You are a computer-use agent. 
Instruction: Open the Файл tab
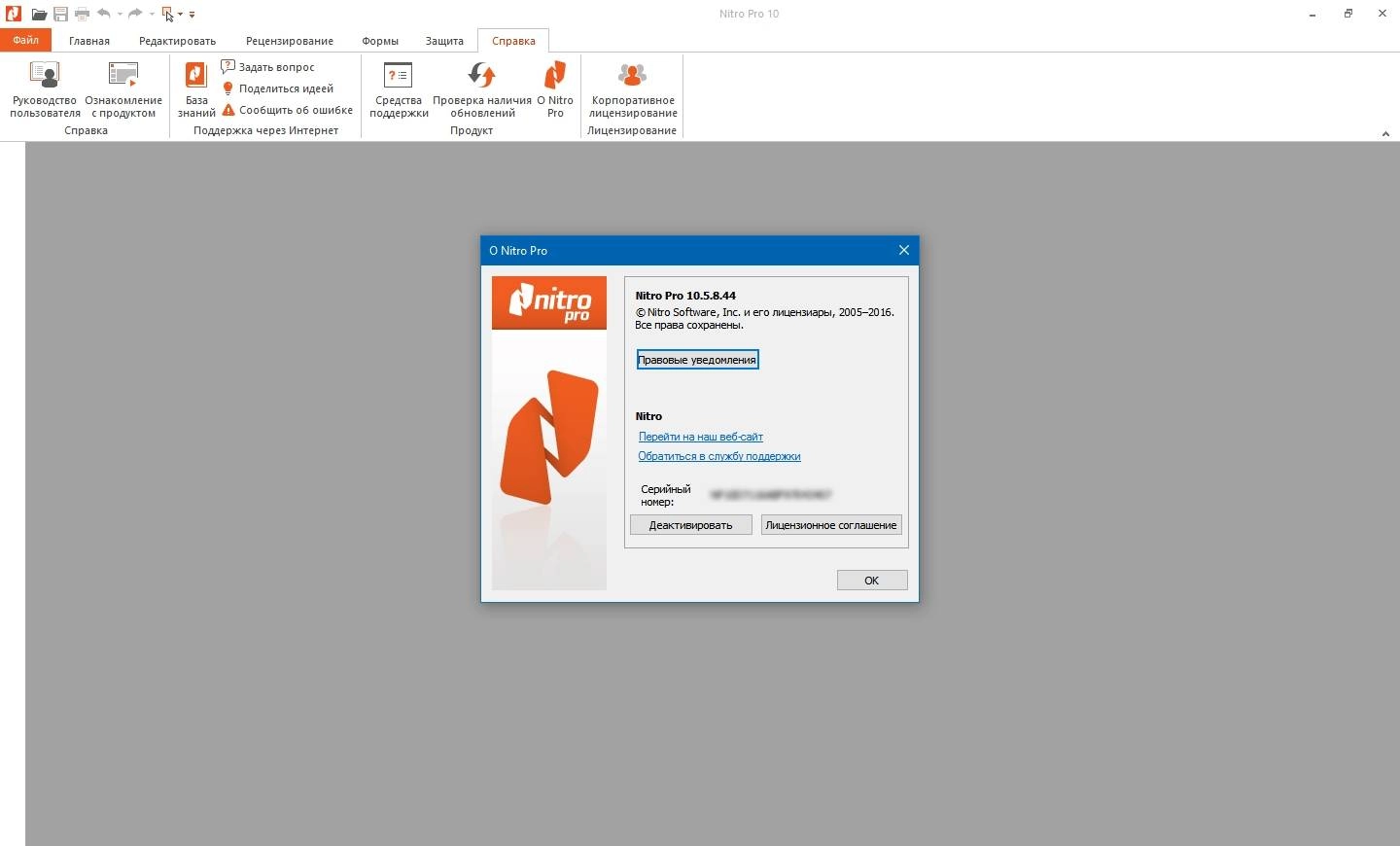coord(26,41)
